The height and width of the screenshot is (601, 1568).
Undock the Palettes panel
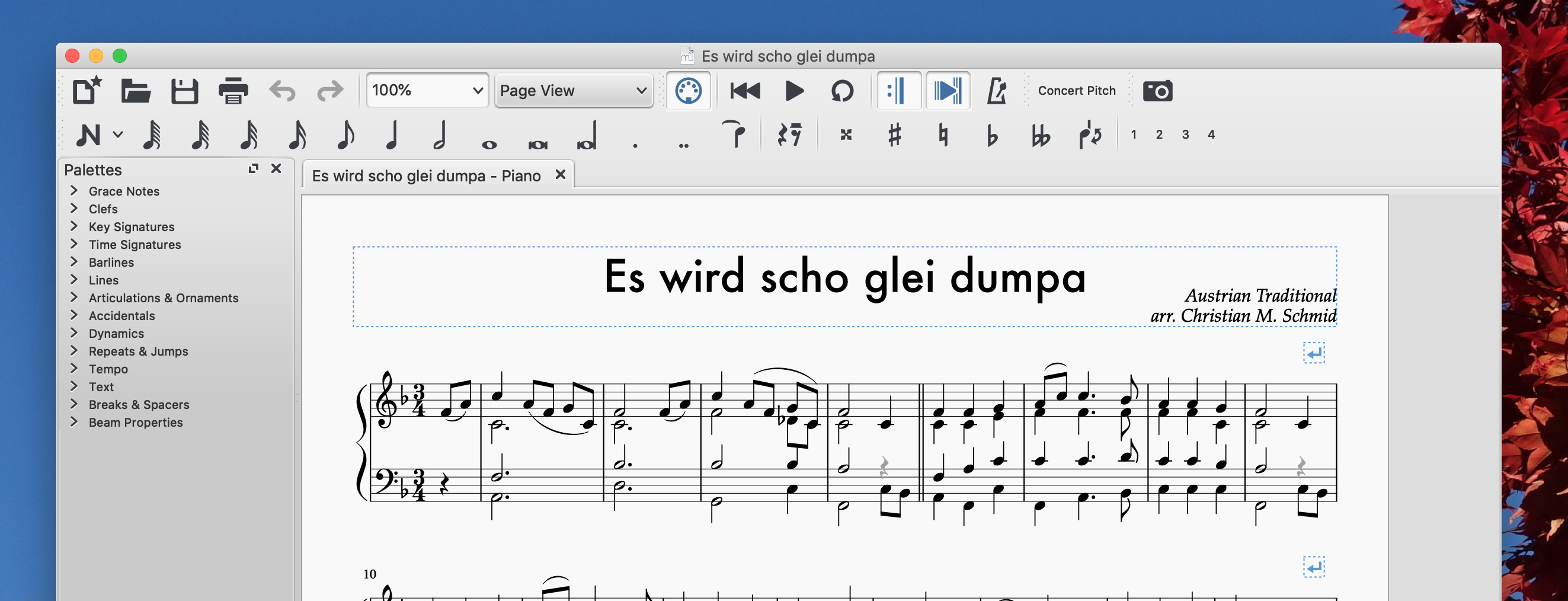[x=254, y=169]
